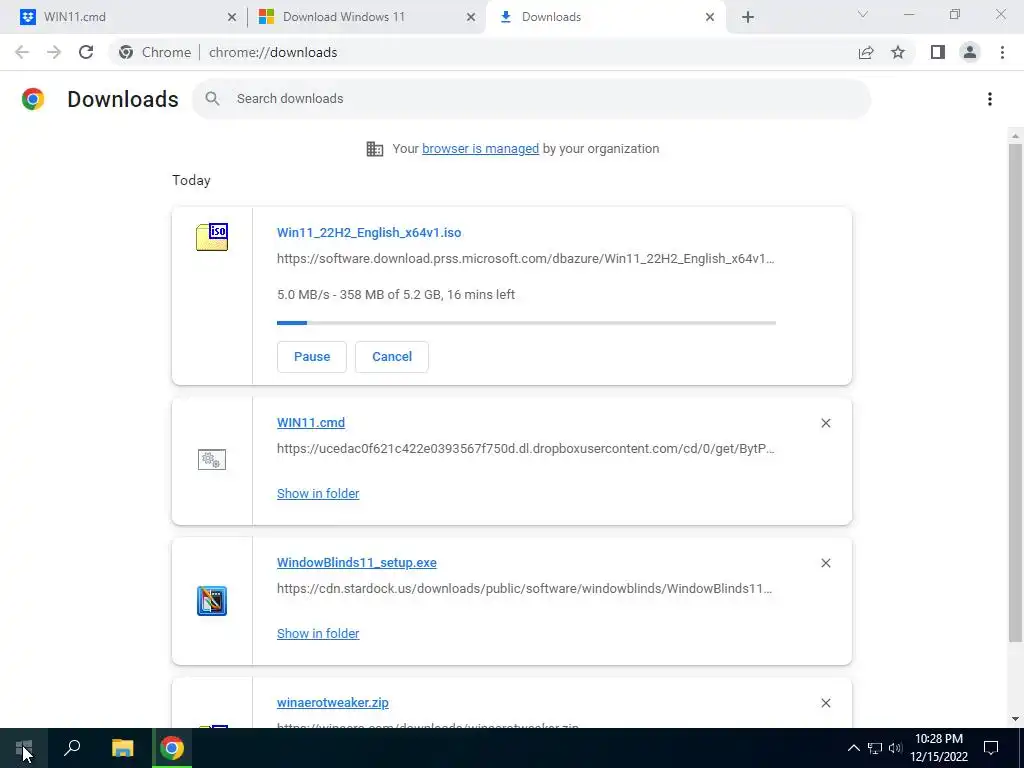Remove winaerotweaker.zip from list

[825, 703]
